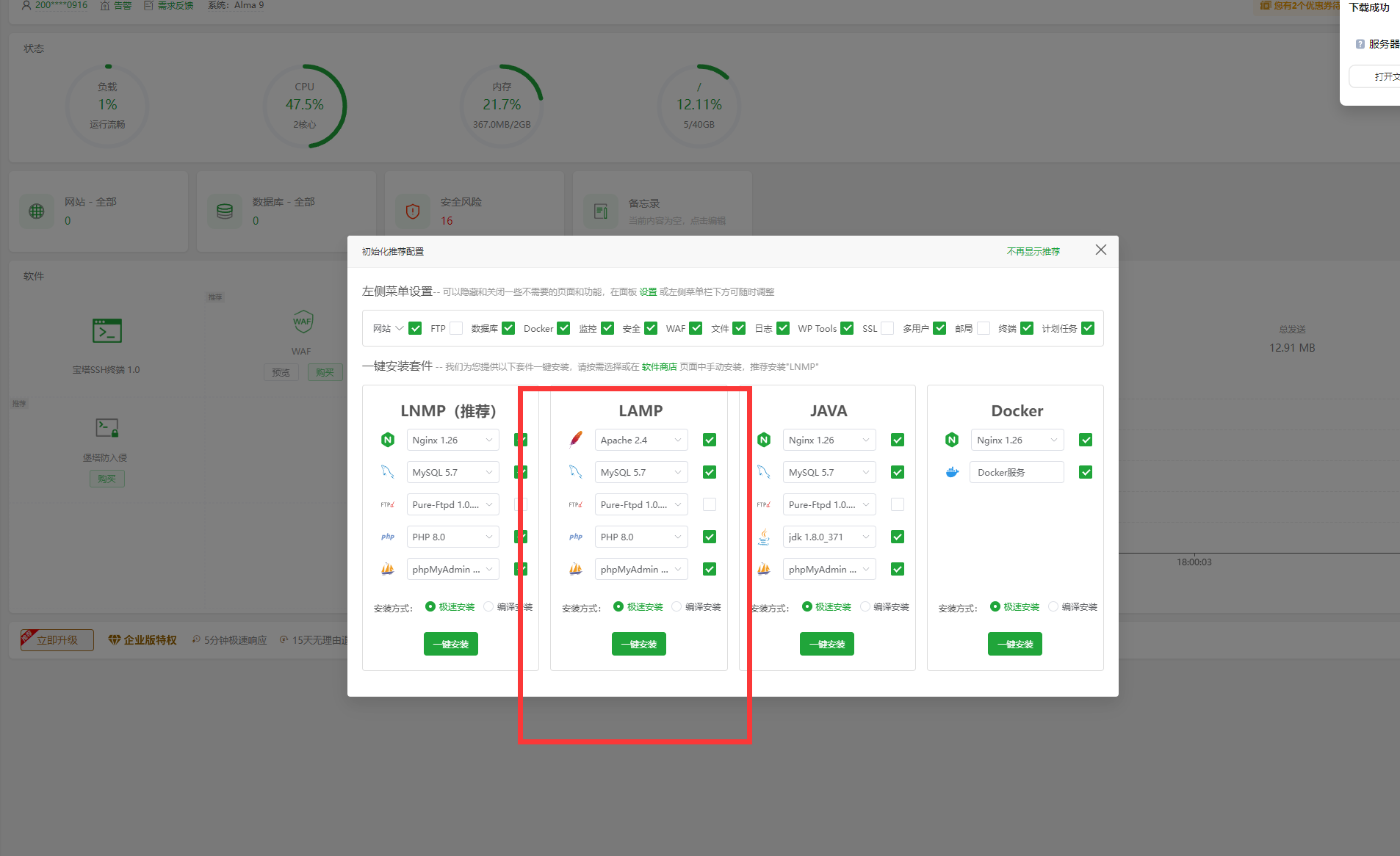Image resolution: width=1400 pixels, height=856 pixels.
Task: Toggle the WAF menu checkbox
Action: (x=696, y=328)
